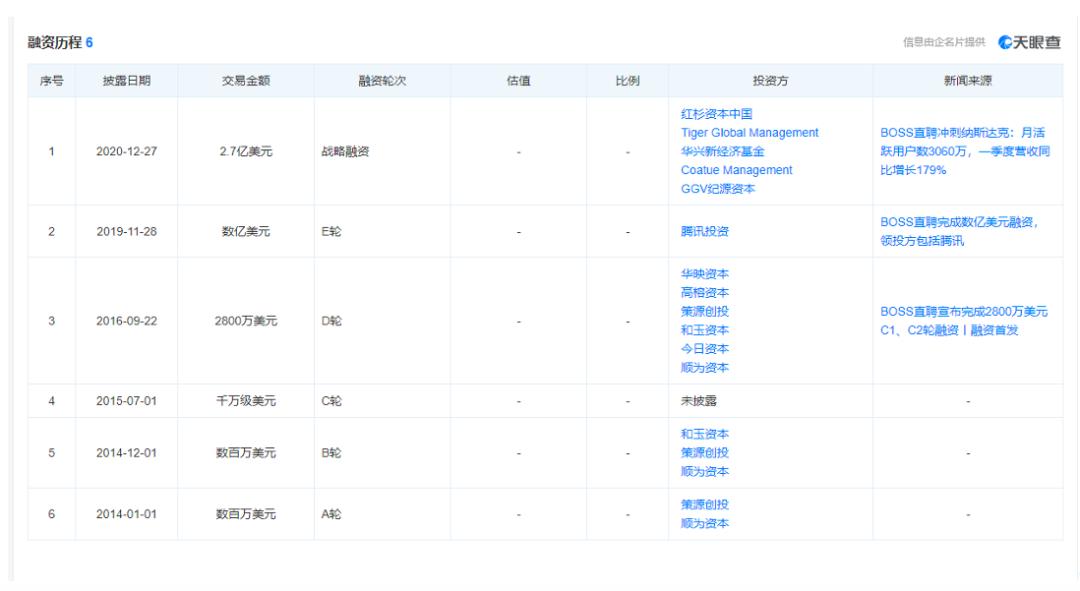This screenshot has height=591, width=1080.
Task: Click 策源创投 in the D轮 row
Action: [x=704, y=311]
